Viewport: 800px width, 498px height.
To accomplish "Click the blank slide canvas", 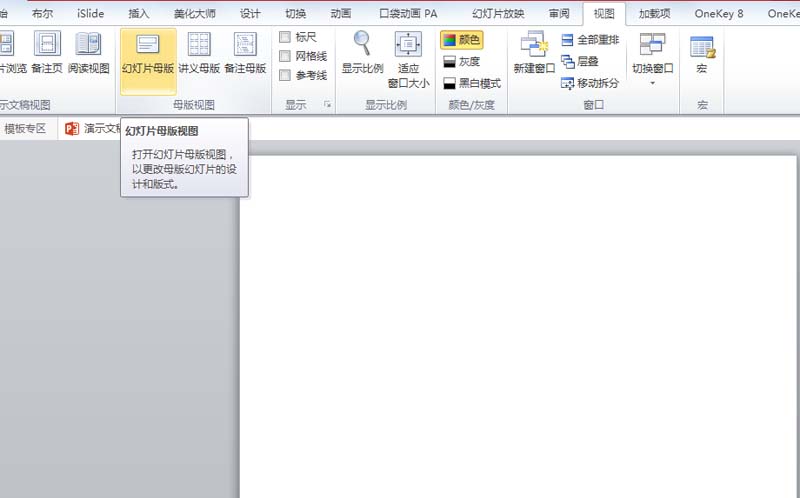I will [518, 327].
